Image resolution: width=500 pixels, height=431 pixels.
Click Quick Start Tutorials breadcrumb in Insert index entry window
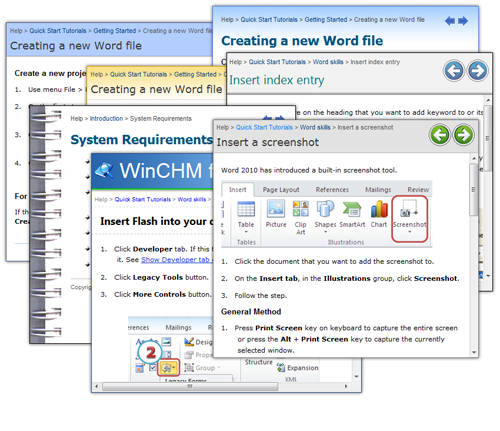(x=277, y=62)
